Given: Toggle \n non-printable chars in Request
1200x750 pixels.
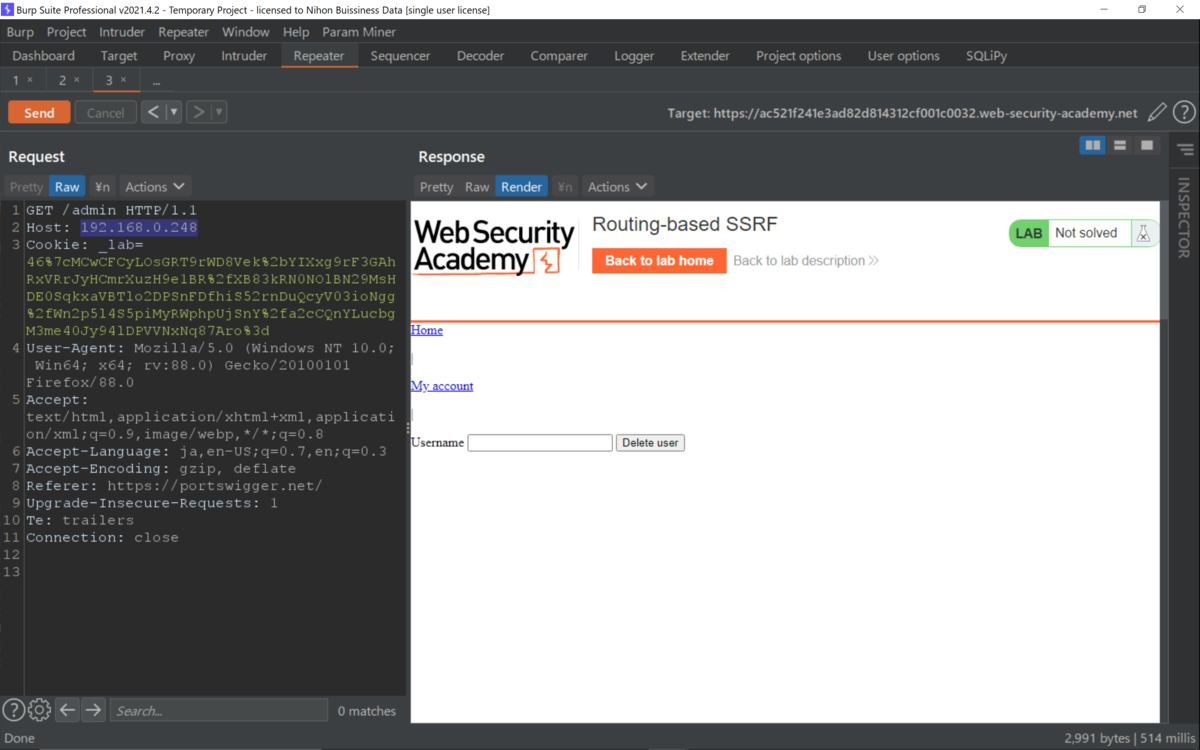Looking at the screenshot, I should (102, 187).
